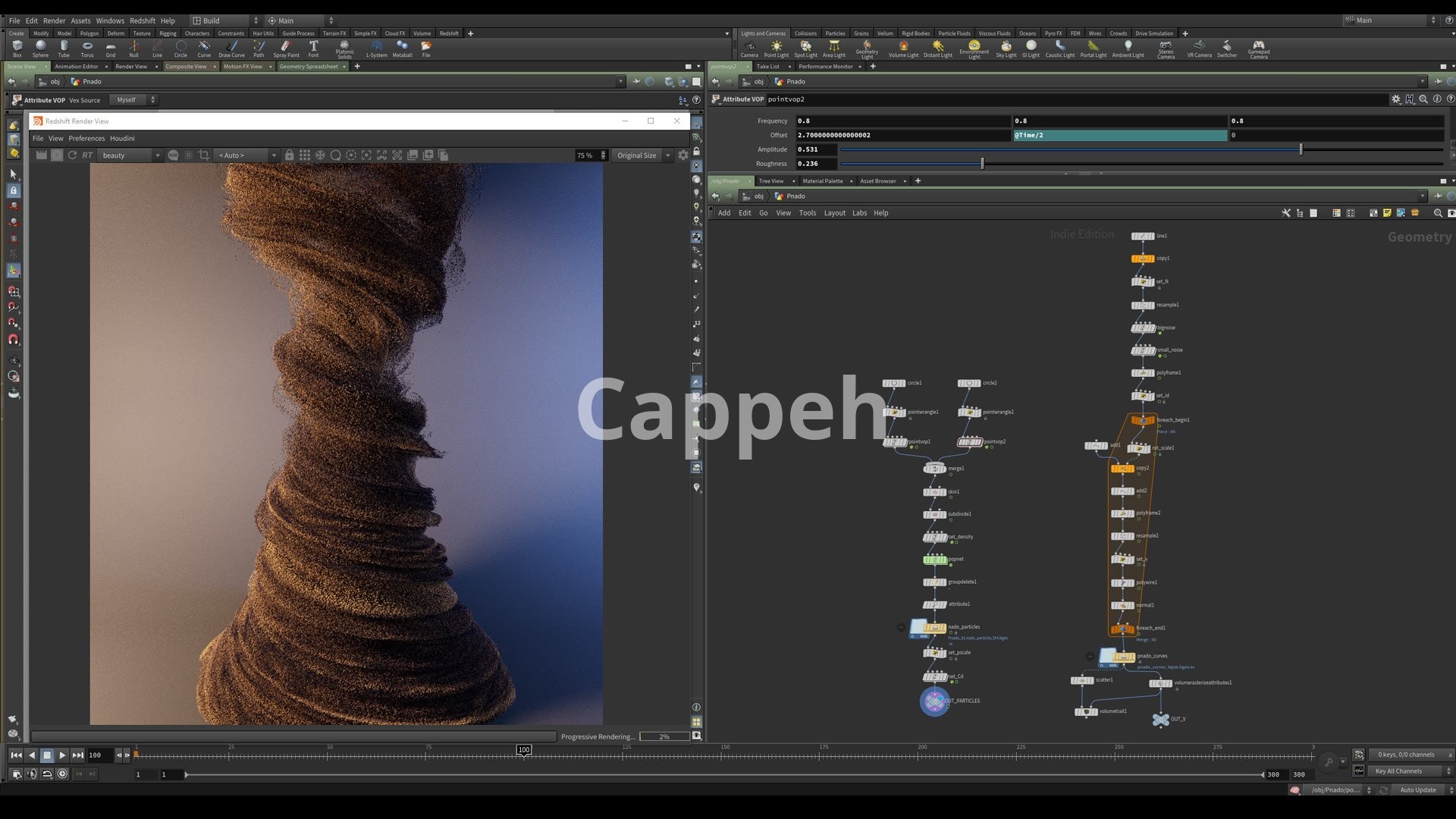This screenshot has width=1456, height=819.
Task: Toggle the Redshift lock icon
Action: tap(289, 155)
